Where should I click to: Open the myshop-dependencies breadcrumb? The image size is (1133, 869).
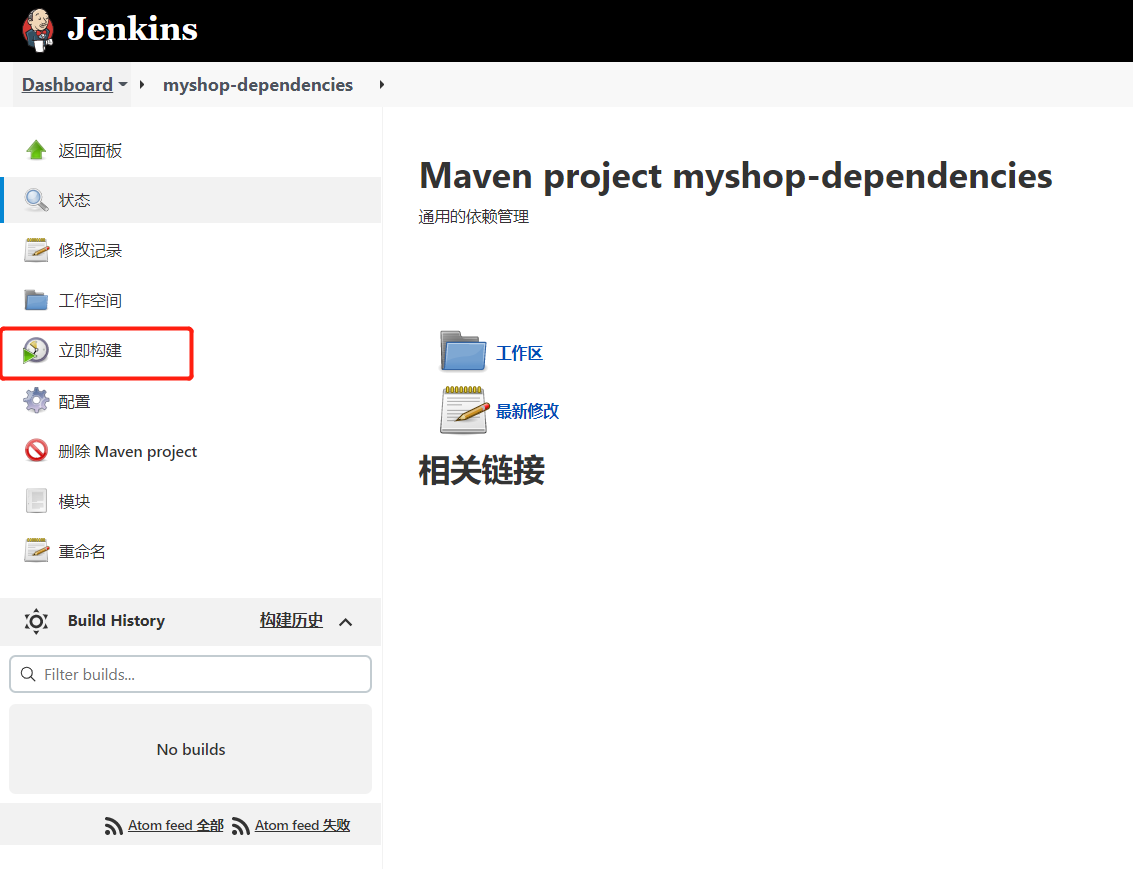click(x=258, y=85)
